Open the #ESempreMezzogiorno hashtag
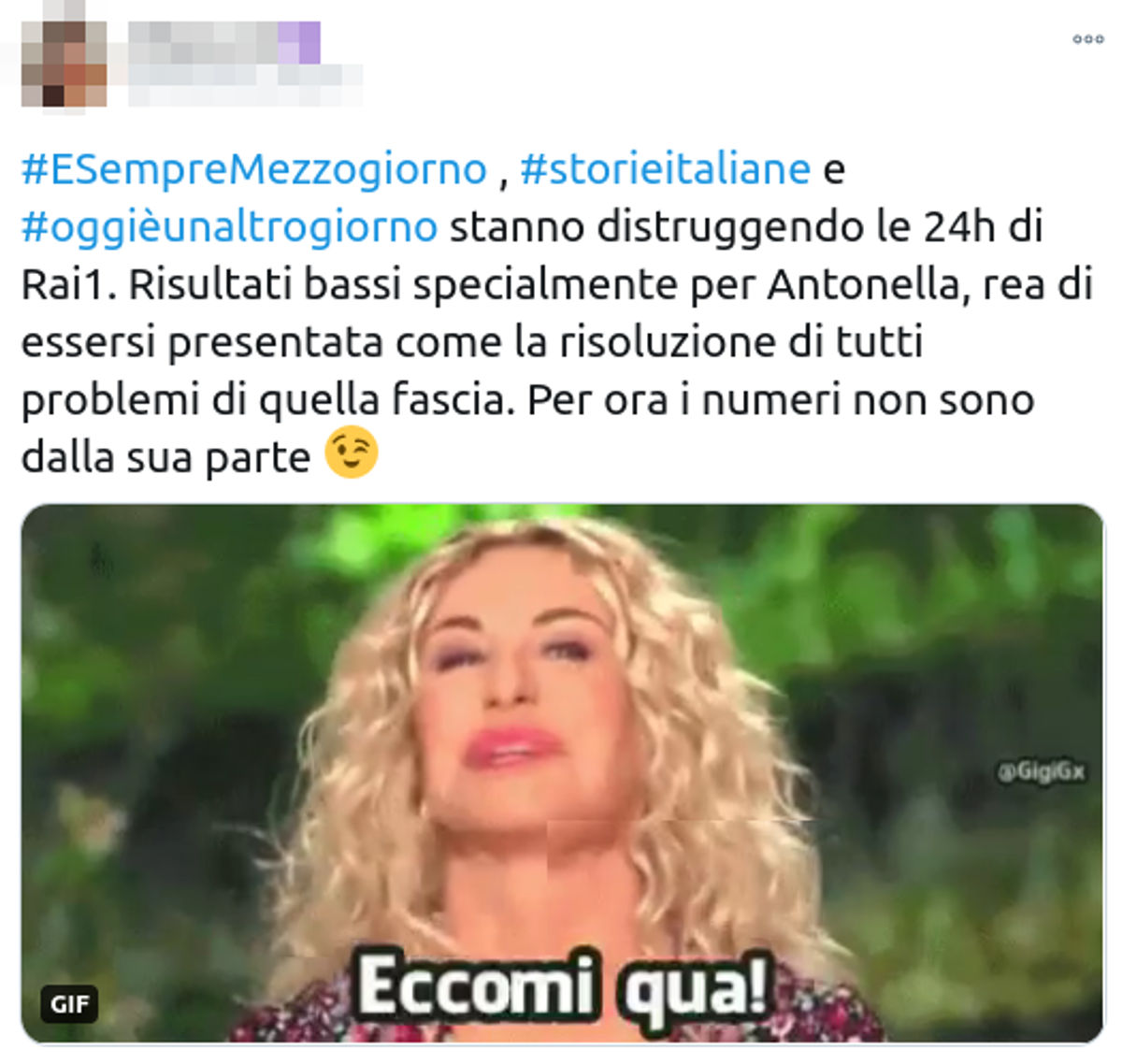The width and height of the screenshot is (1122, 1064). click(x=254, y=169)
